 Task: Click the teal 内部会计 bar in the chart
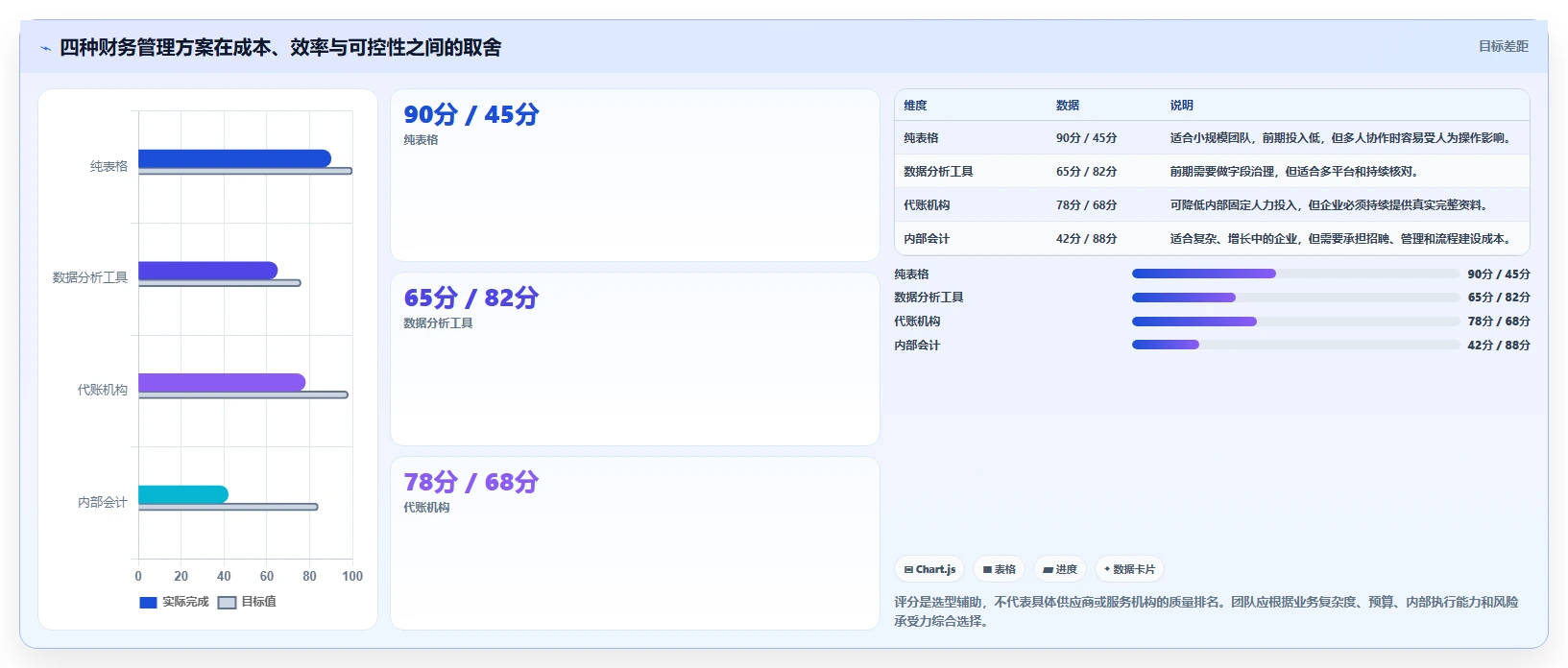(x=183, y=494)
